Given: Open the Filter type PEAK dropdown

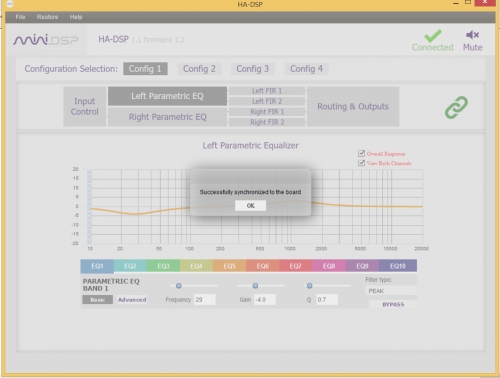Looking at the screenshot, I should coord(391,291).
